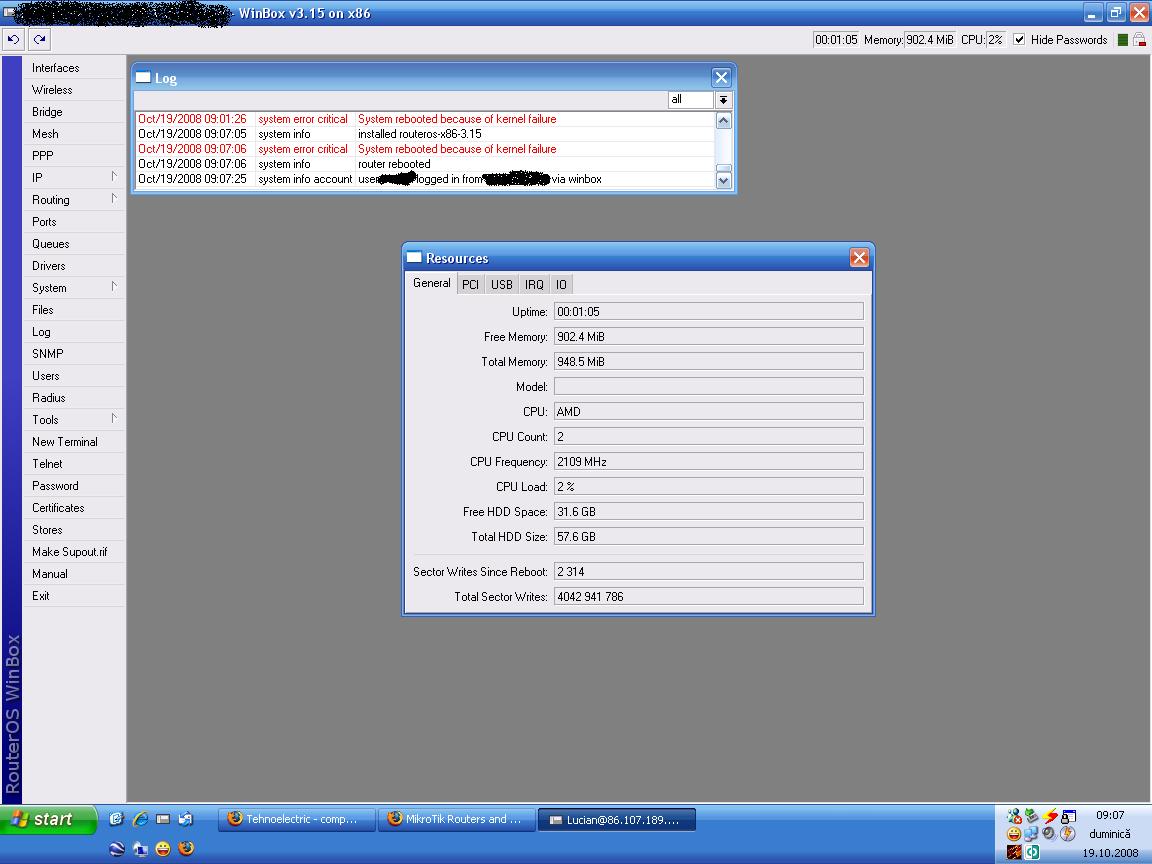
Task: Click Make Supout.rif
Action: (x=73, y=552)
